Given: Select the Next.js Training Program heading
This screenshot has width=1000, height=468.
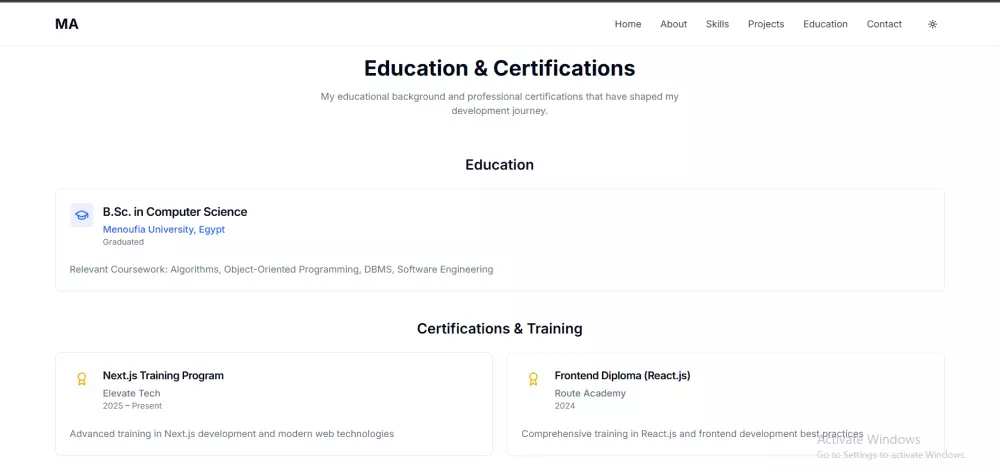Looking at the screenshot, I should pos(163,376).
